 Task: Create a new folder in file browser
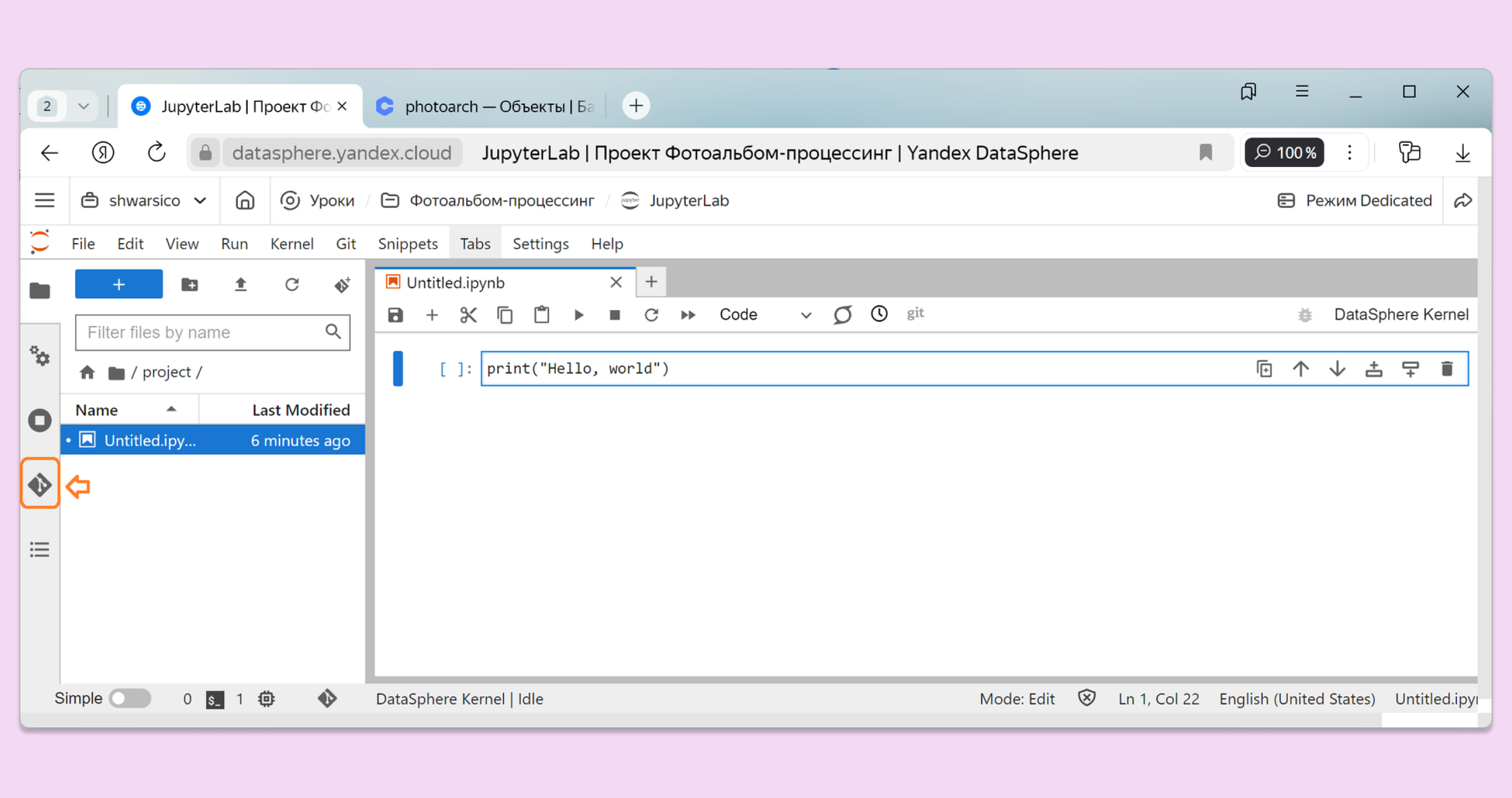coord(190,285)
